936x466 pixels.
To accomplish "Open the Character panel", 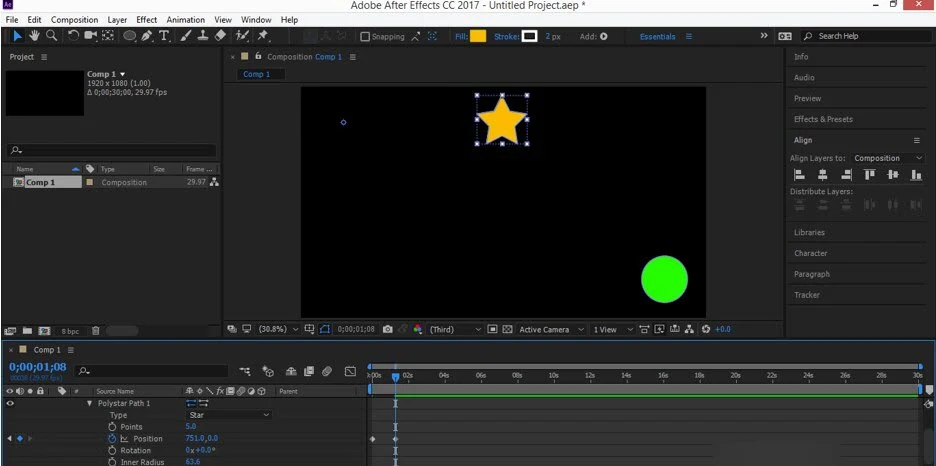I will pyautogui.click(x=810, y=253).
